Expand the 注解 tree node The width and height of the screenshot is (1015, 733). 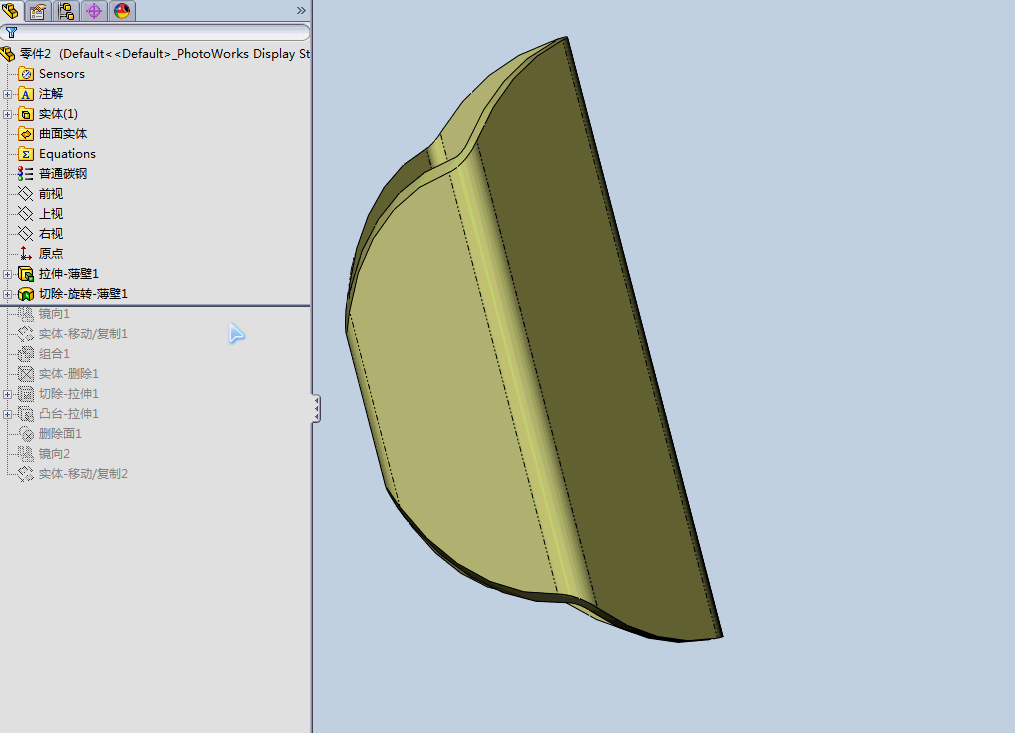8,95
